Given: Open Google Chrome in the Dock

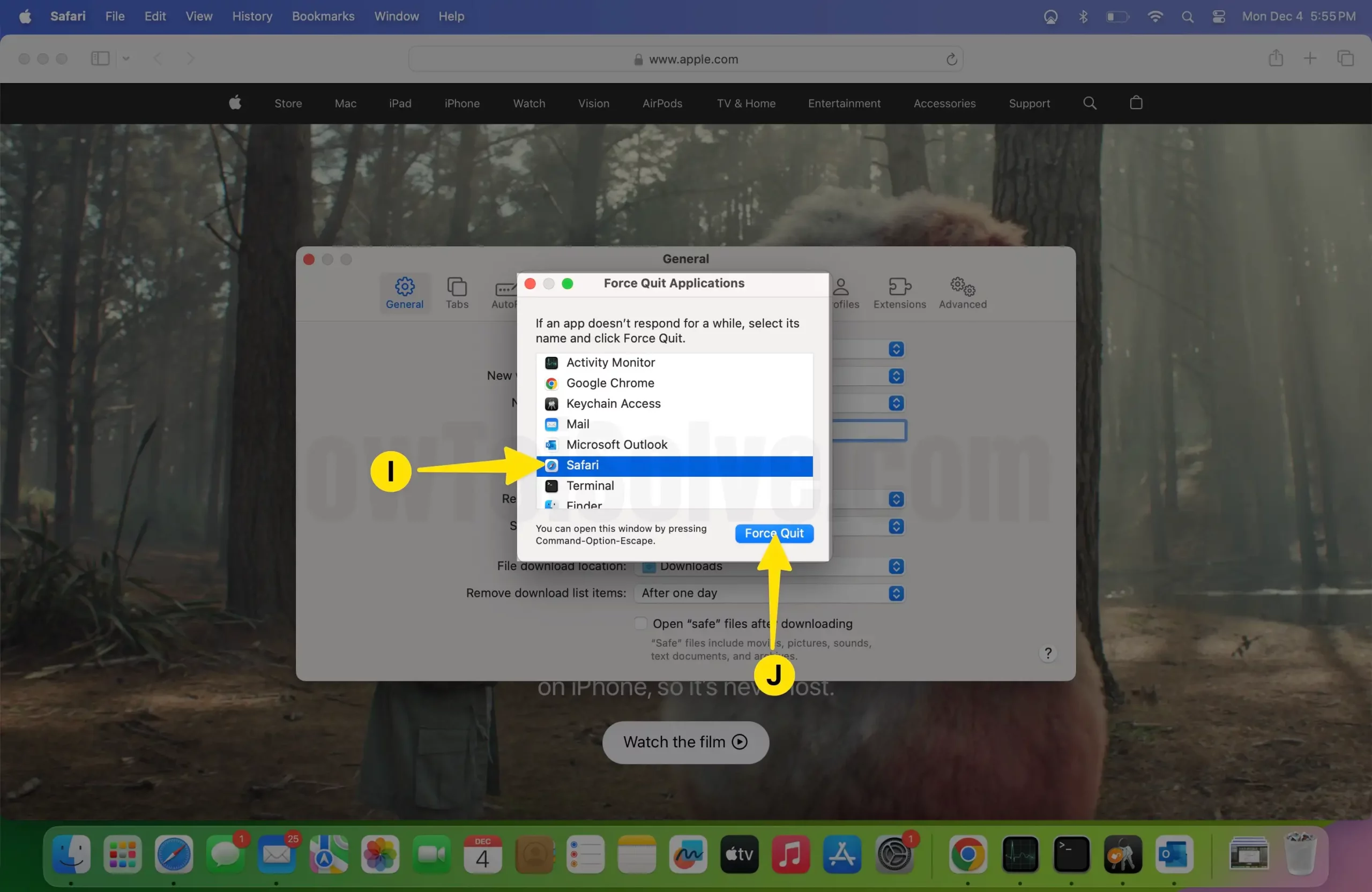Looking at the screenshot, I should point(968,853).
